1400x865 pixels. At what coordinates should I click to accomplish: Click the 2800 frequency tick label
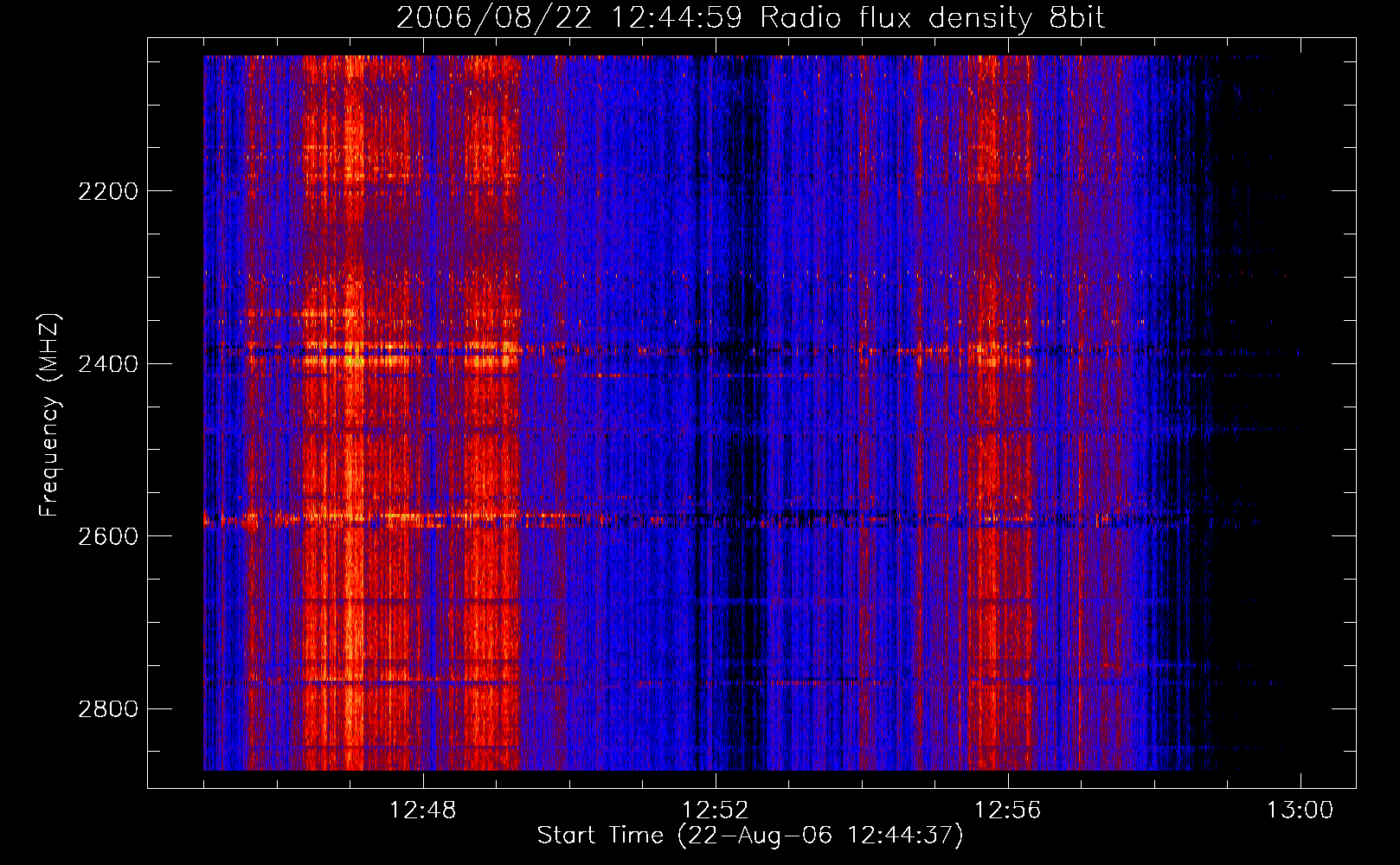(108, 709)
